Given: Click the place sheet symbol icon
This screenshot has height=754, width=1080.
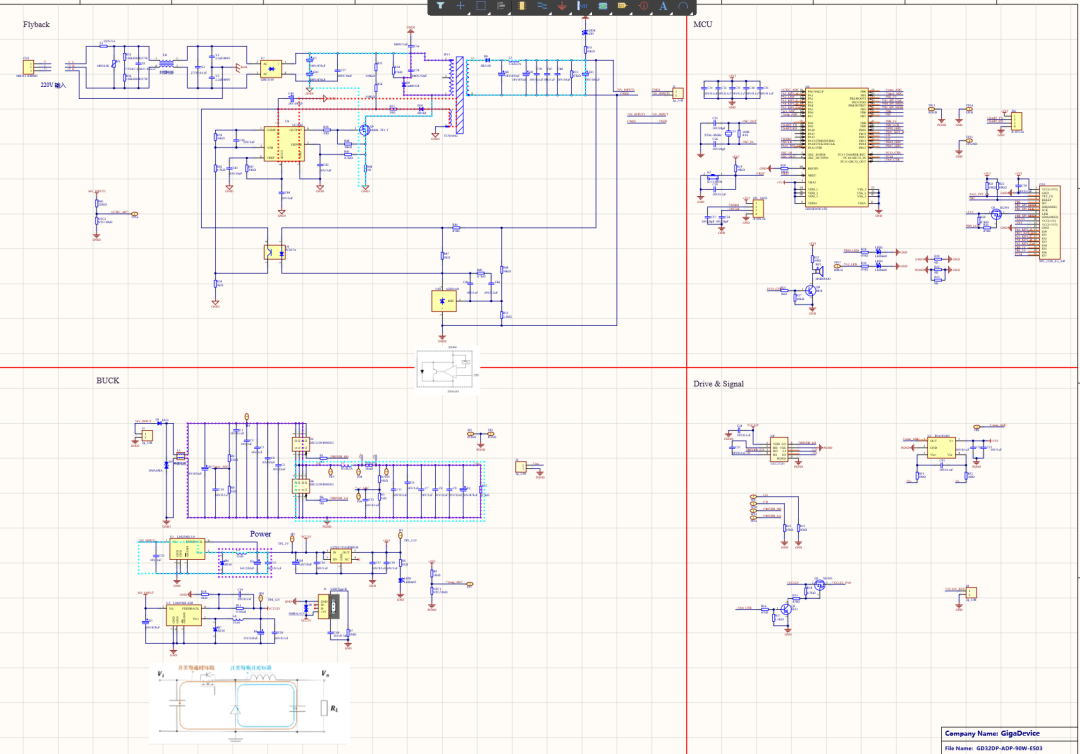Looking at the screenshot, I should [603, 6].
